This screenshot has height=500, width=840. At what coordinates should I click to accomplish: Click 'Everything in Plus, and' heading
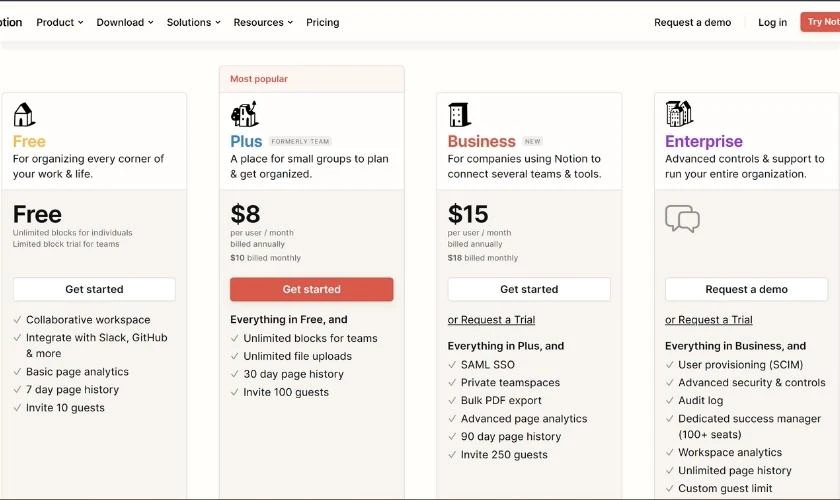click(x=506, y=346)
